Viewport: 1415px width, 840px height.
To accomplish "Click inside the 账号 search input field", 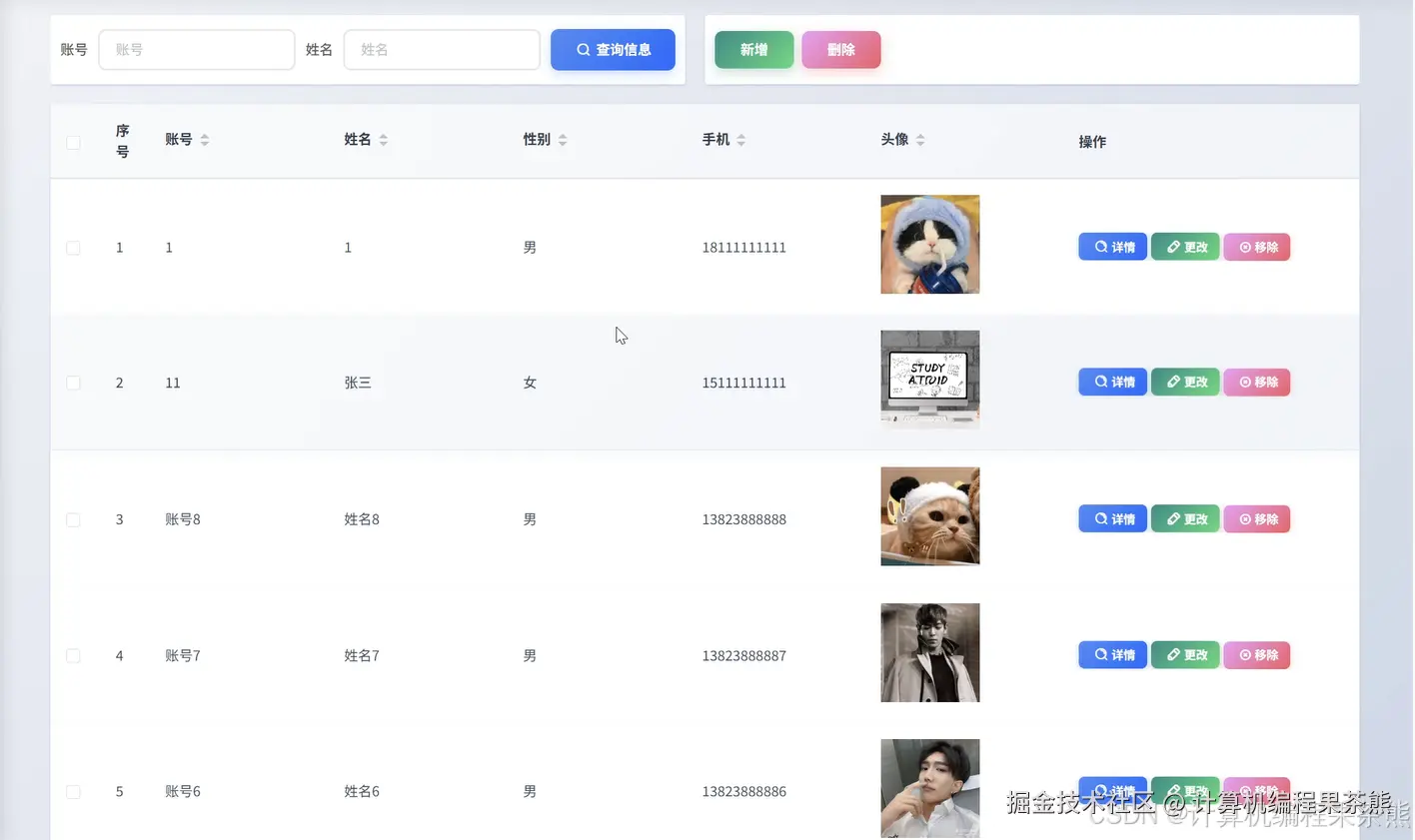I will click(x=197, y=49).
